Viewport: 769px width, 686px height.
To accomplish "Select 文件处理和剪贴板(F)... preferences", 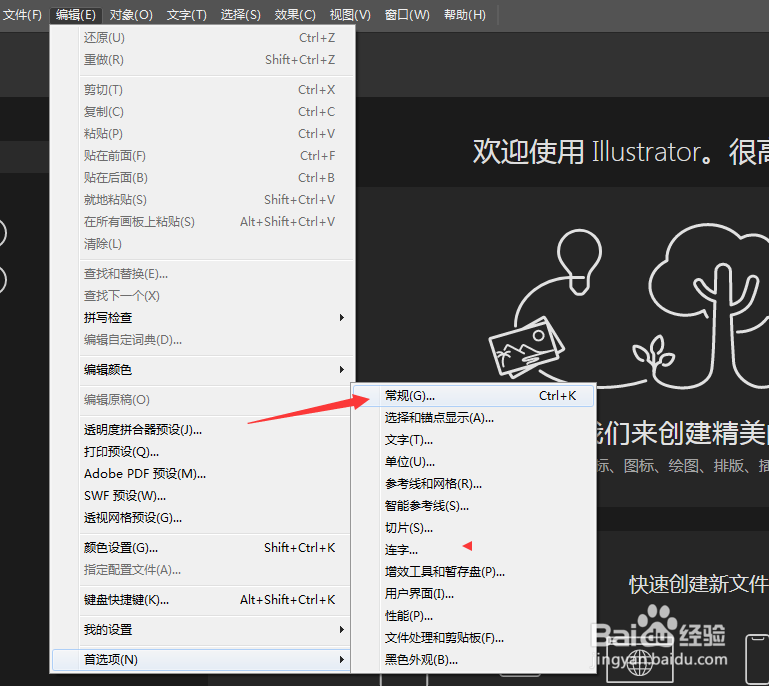I will click(x=474, y=638).
